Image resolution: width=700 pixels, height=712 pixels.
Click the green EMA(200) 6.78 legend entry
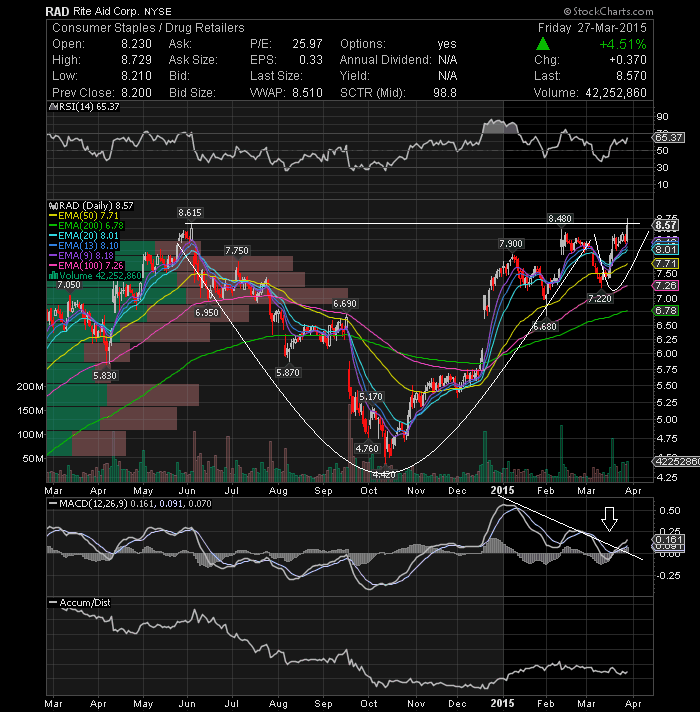(x=86, y=226)
